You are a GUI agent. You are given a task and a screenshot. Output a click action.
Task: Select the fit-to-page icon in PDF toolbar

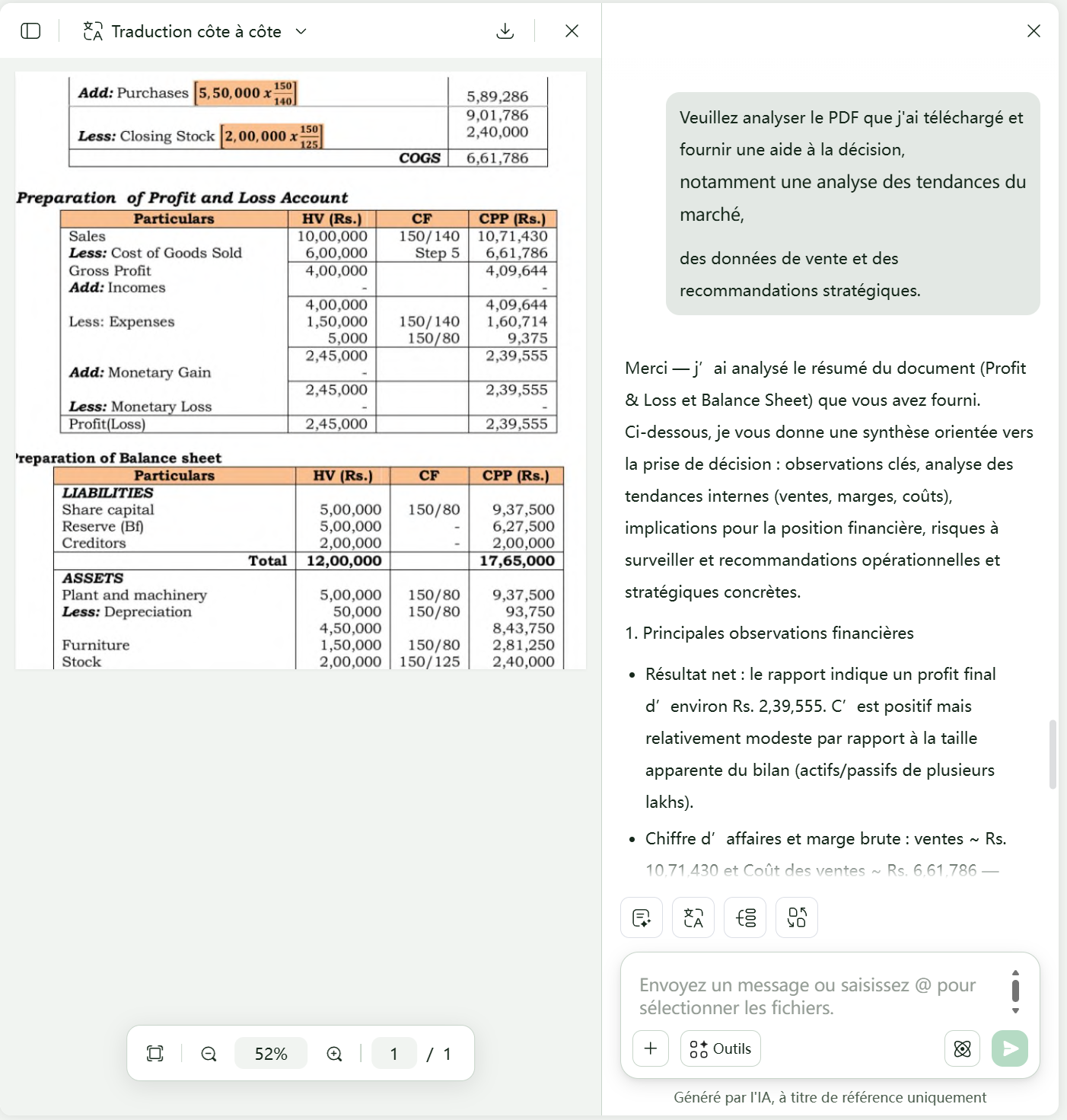(x=155, y=1053)
